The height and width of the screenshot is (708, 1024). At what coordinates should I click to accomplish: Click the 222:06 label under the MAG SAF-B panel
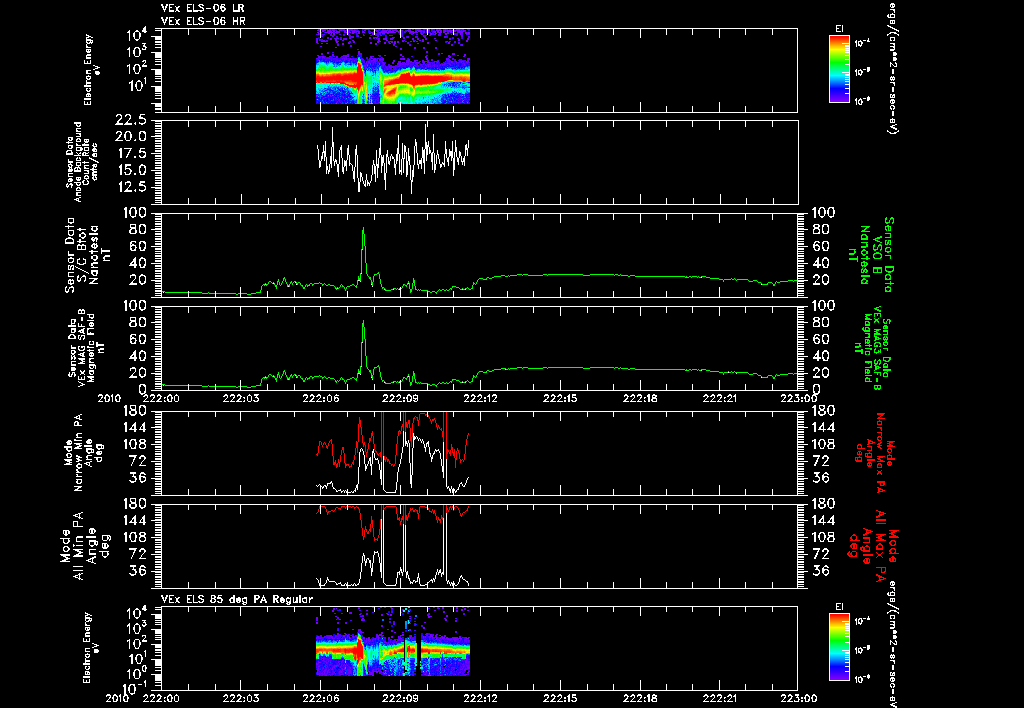(x=321, y=398)
